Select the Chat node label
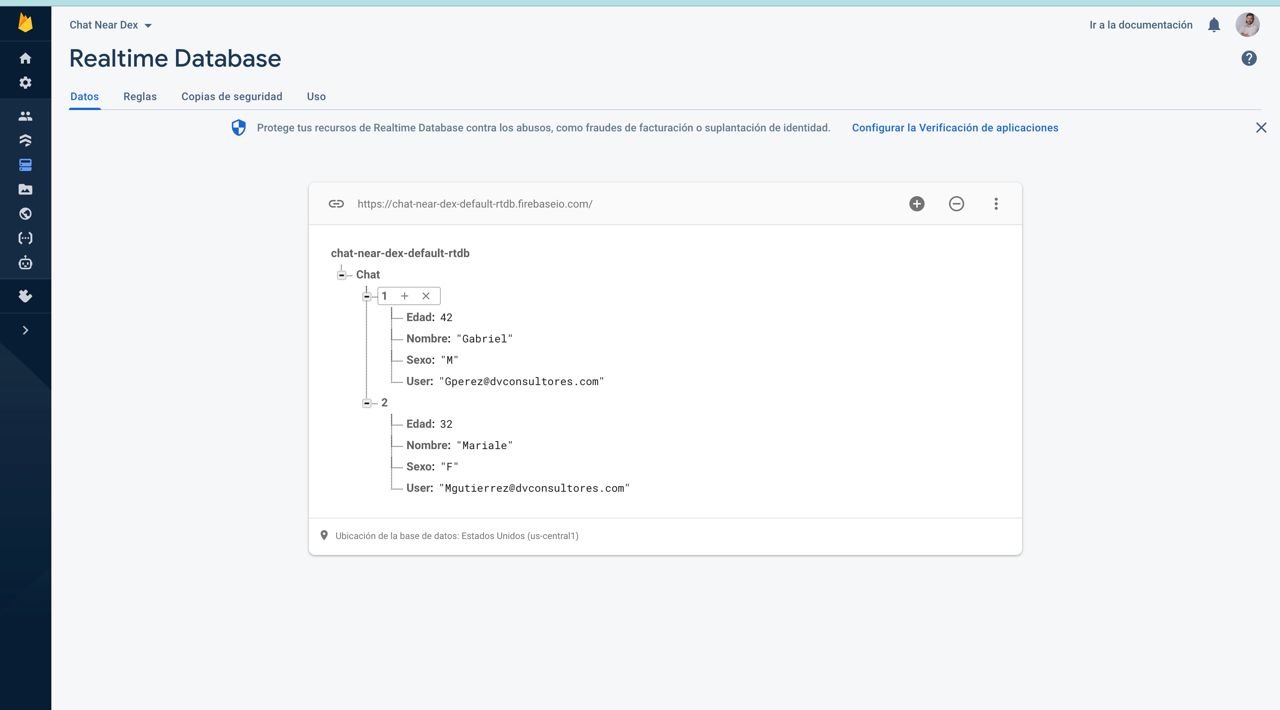 click(368, 275)
